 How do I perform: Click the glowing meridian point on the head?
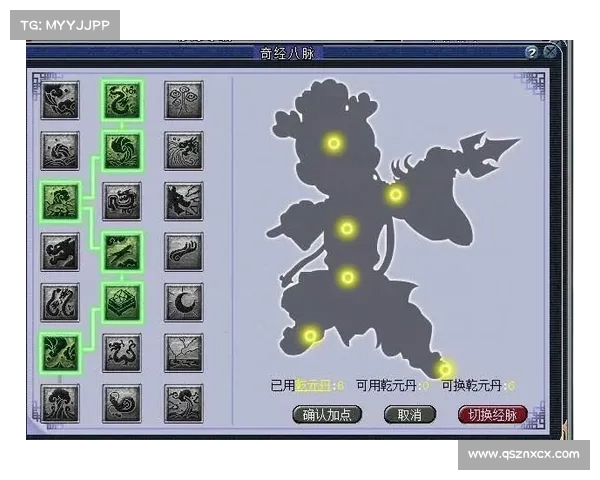coord(334,143)
